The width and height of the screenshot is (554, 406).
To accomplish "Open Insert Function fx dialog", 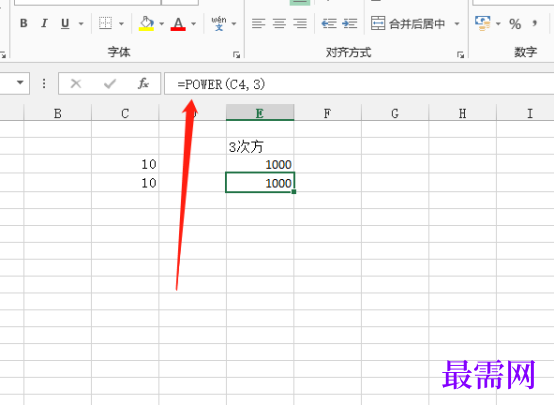I will coord(143,84).
